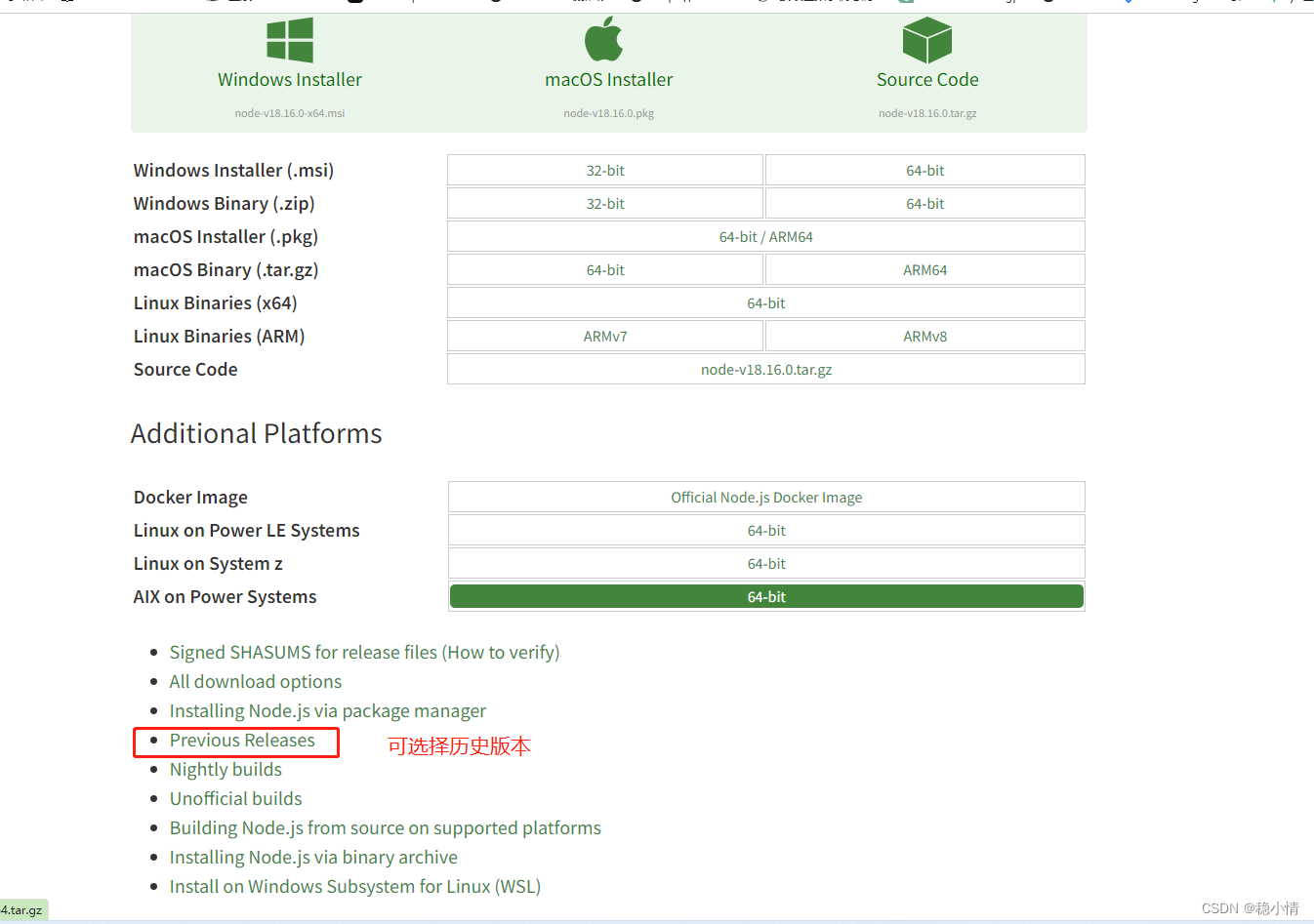1314x924 pixels.
Task: Click the Windows Binary (.zip) row label
Action: (x=225, y=203)
